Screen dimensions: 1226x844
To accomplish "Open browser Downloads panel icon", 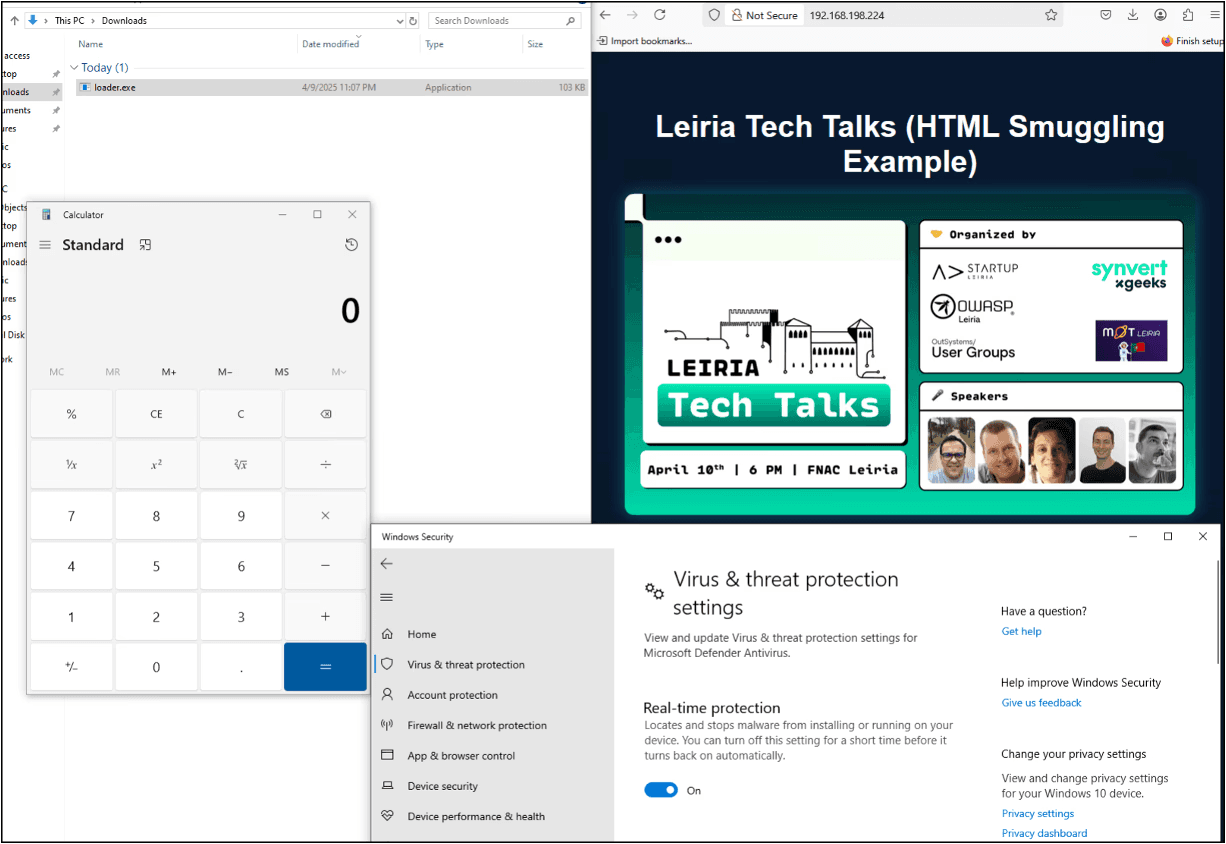I will pyautogui.click(x=1133, y=15).
